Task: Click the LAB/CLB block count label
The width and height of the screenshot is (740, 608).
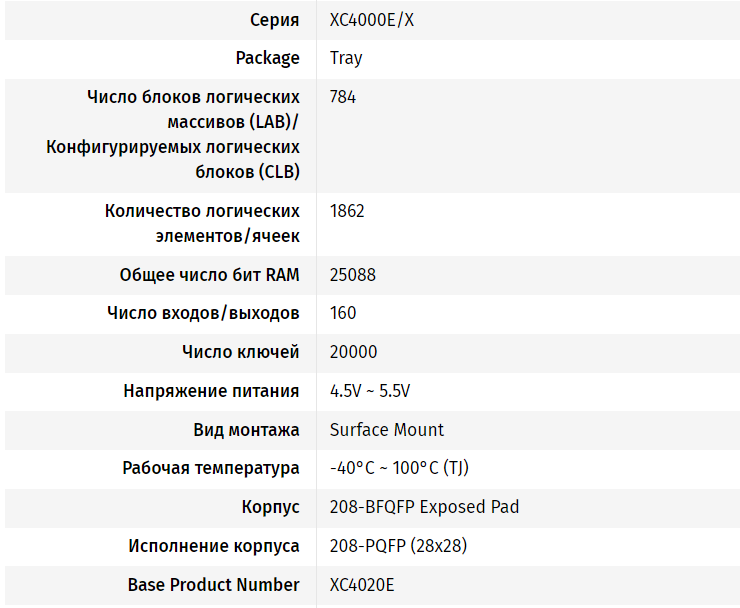Action: 173,134
